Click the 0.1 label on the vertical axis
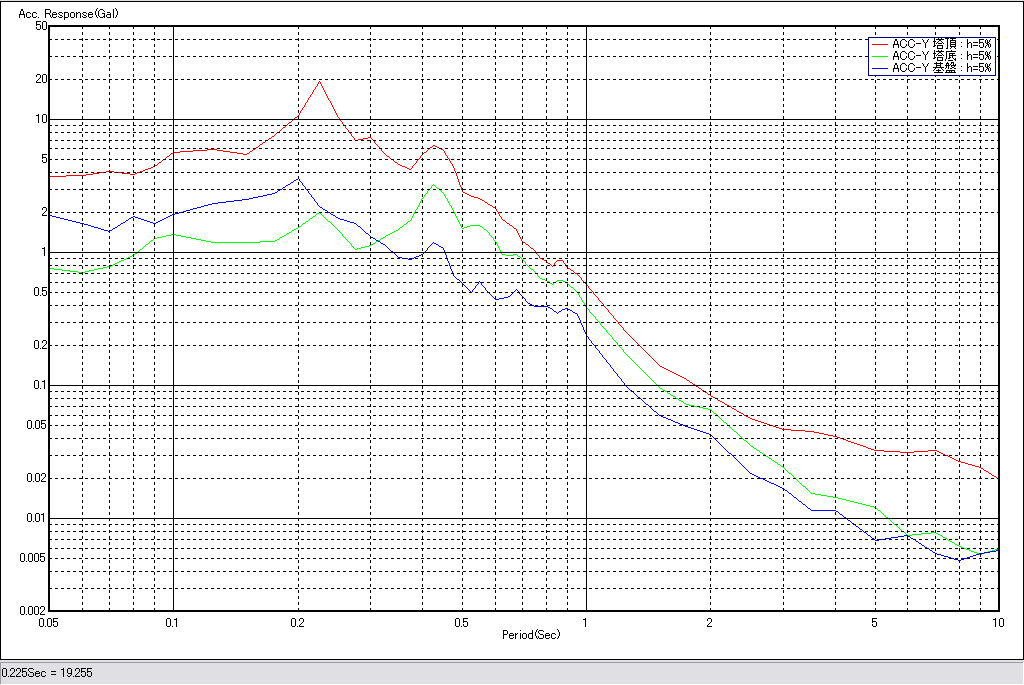This screenshot has width=1024, height=685. [38, 385]
